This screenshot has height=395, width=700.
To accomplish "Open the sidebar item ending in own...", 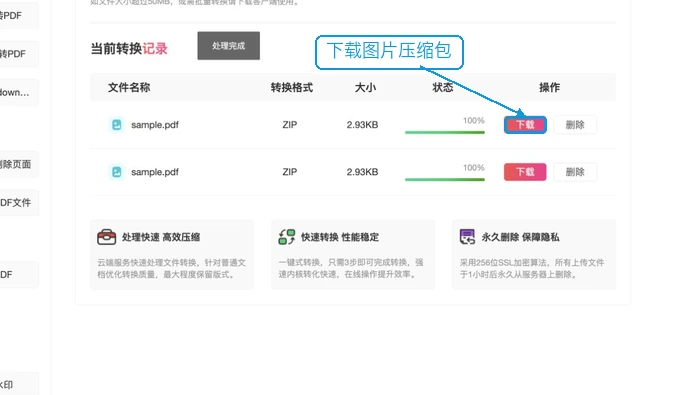I will tap(19, 92).
